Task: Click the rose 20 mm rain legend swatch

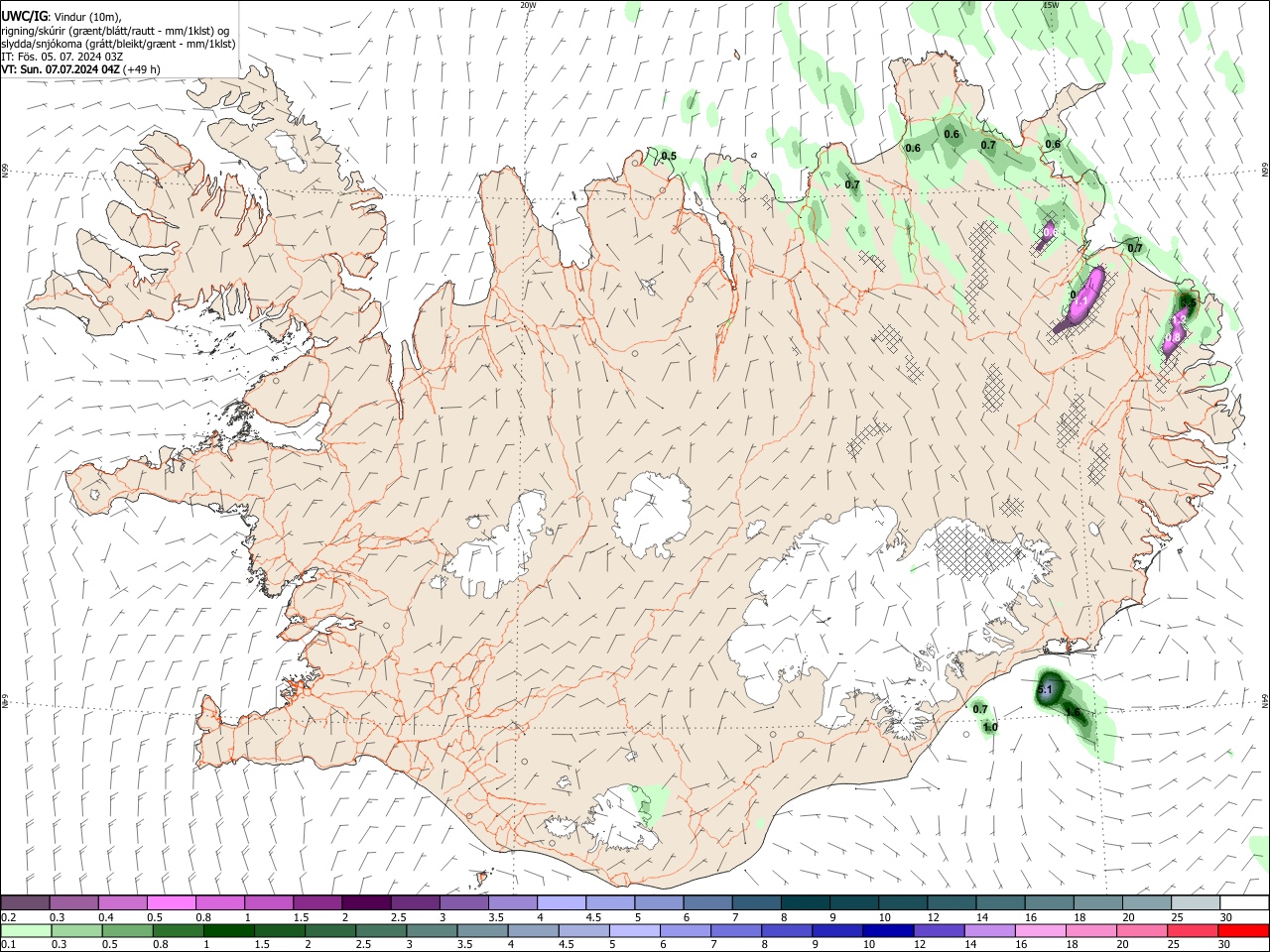Action: 1142,930
